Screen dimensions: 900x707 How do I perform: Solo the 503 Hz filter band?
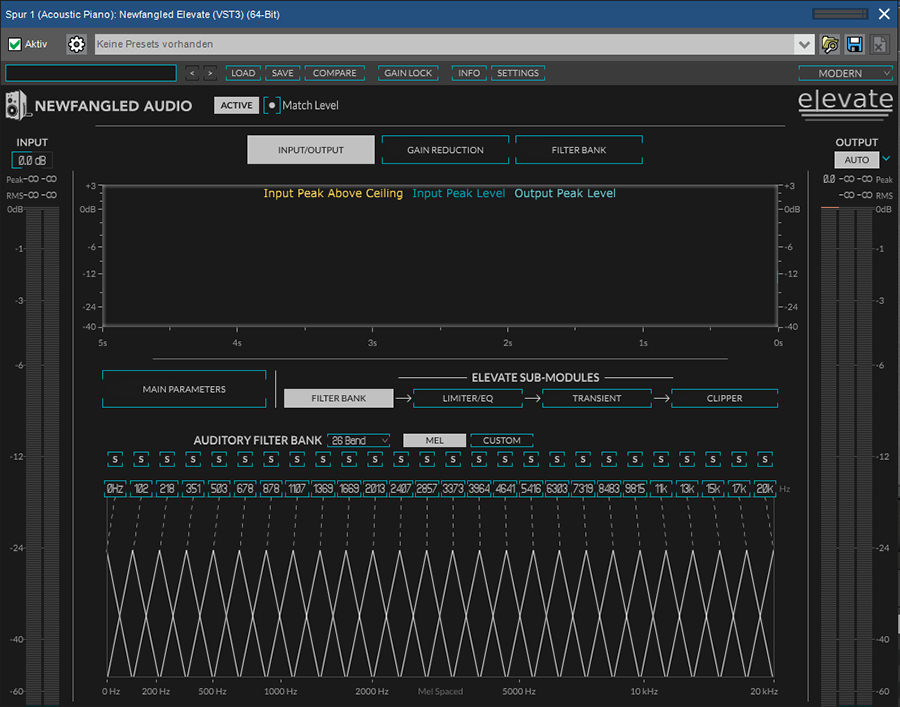tap(219, 459)
